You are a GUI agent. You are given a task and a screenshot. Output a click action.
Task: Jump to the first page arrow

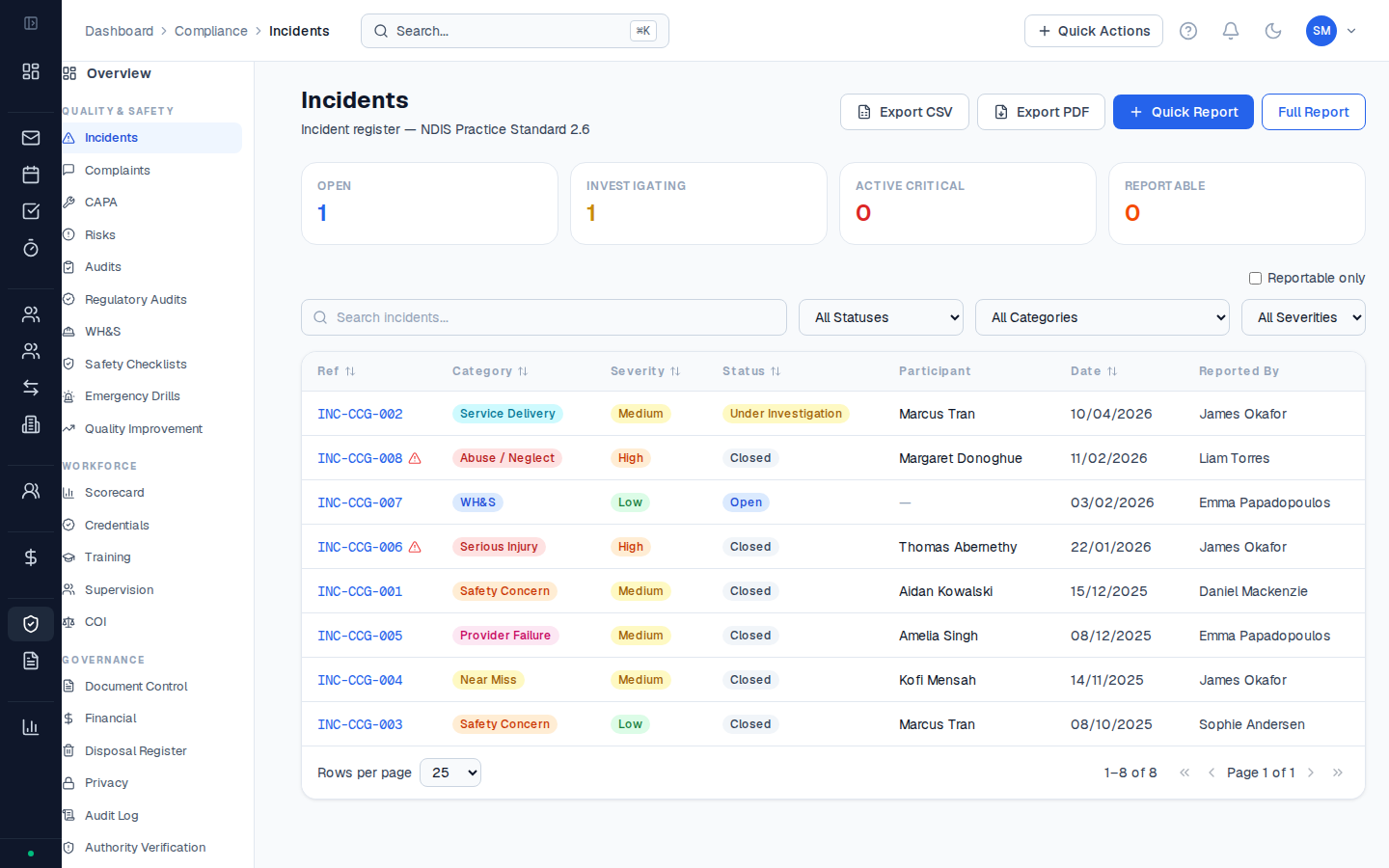1185,773
